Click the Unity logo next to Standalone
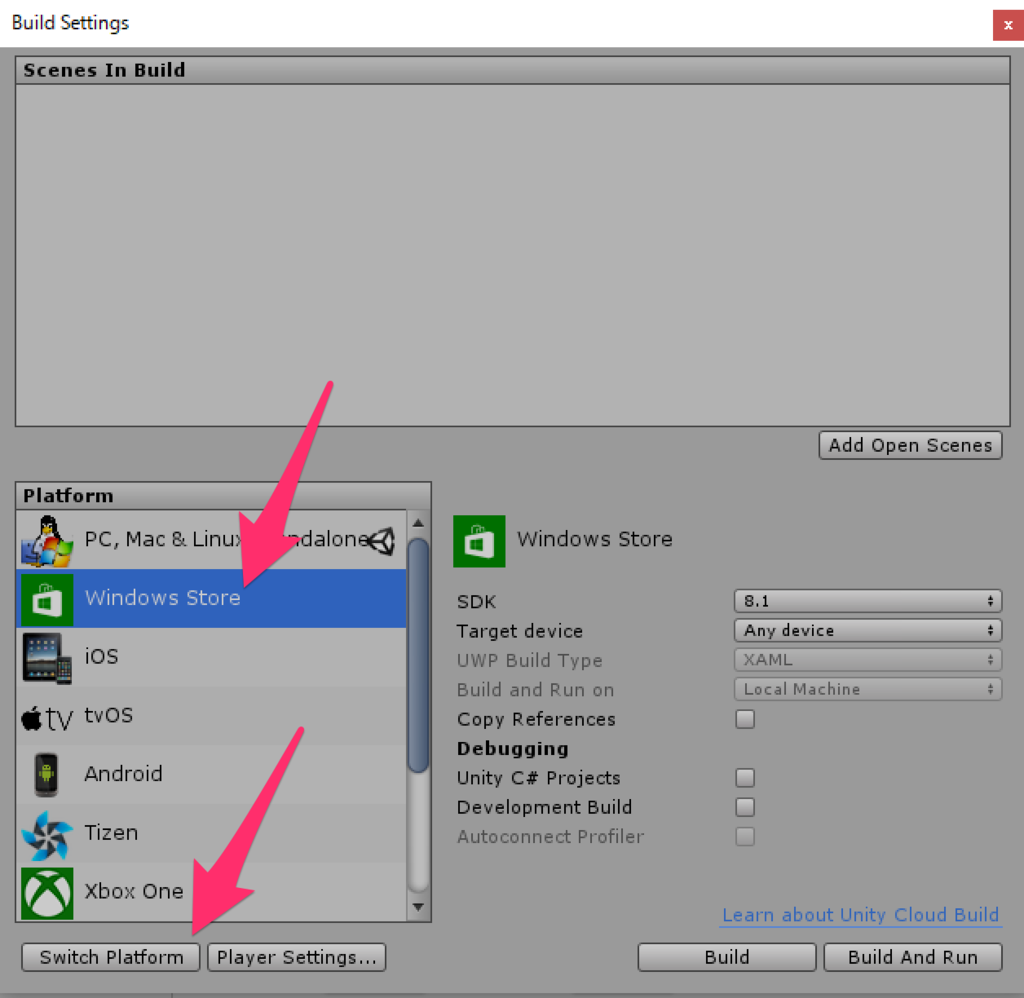1024x998 pixels. 381,541
